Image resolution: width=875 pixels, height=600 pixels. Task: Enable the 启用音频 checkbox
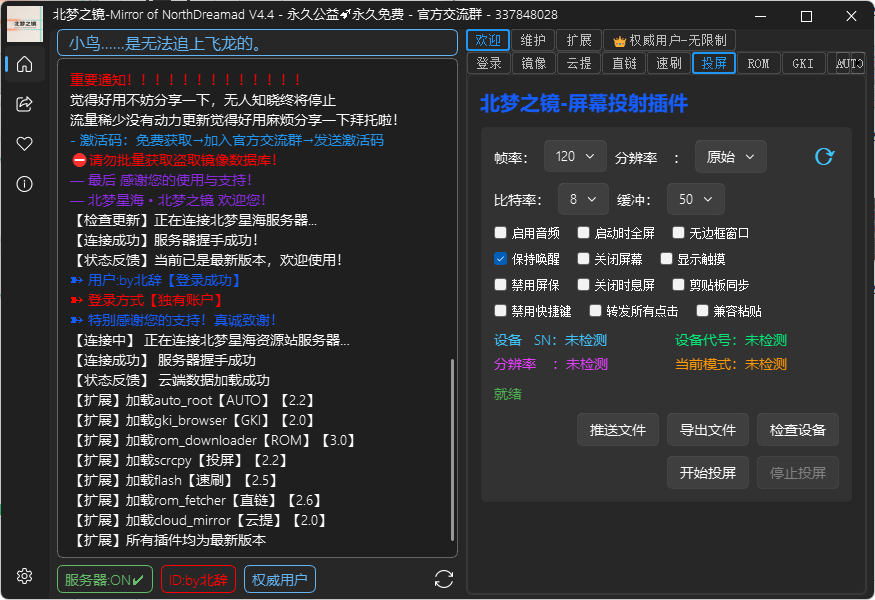tap(500, 232)
